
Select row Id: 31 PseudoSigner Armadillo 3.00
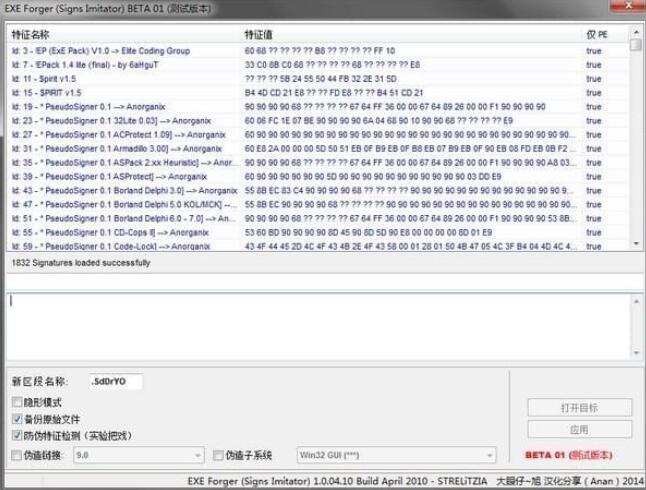click(x=318, y=149)
